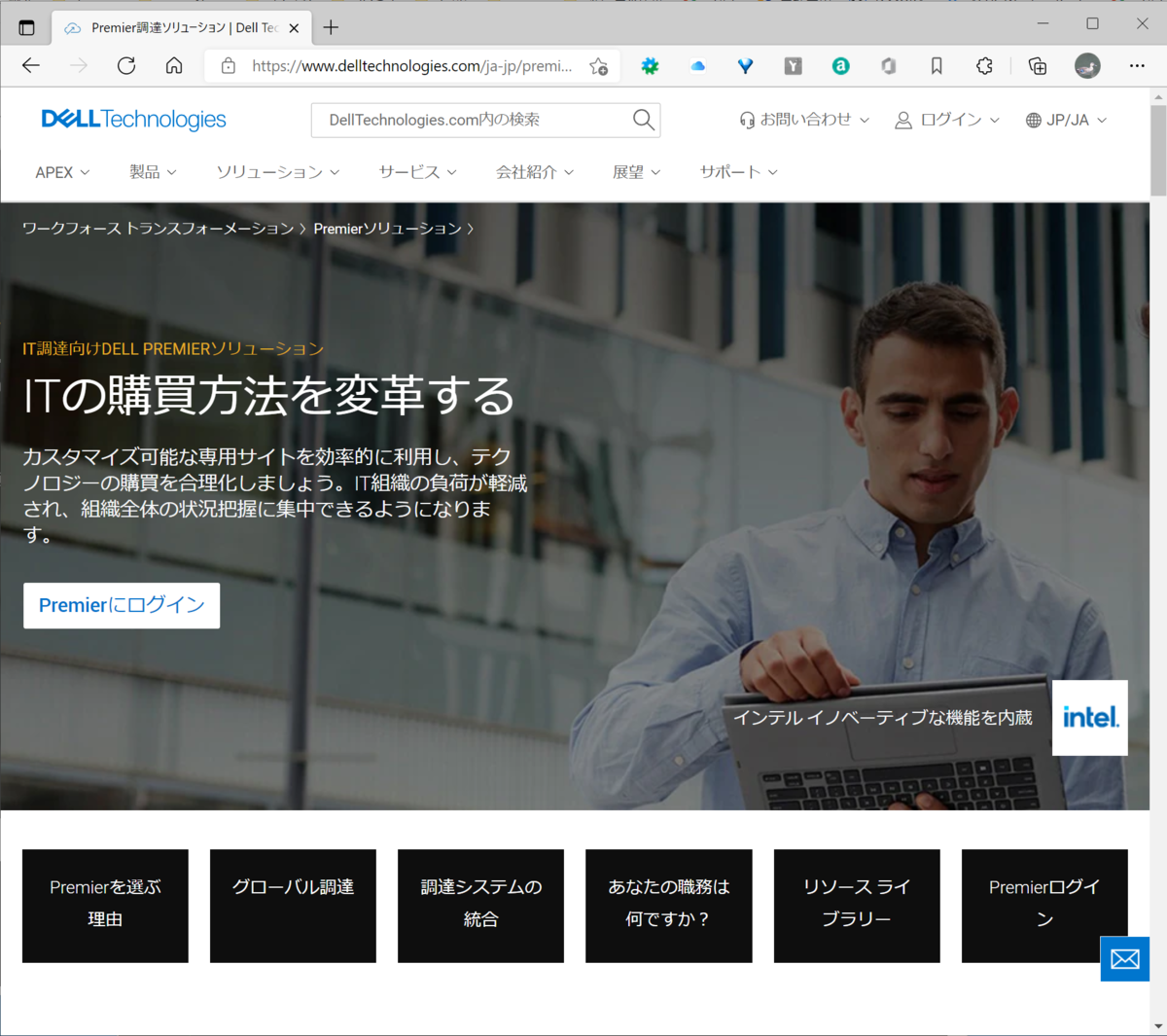The width and height of the screenshot is (1167, 1036).
Task: Click the browser back arrow
Action: (31, 65)
